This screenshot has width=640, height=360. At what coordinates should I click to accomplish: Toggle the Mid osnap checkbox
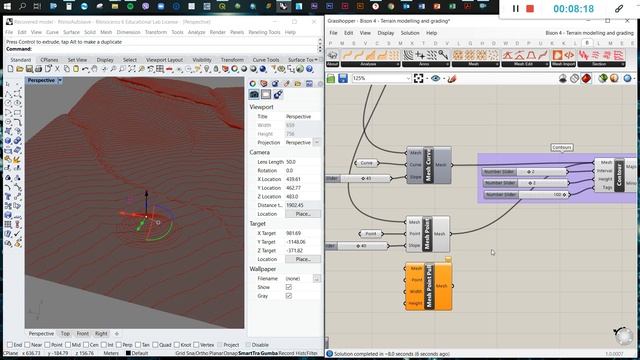(68, 345)
